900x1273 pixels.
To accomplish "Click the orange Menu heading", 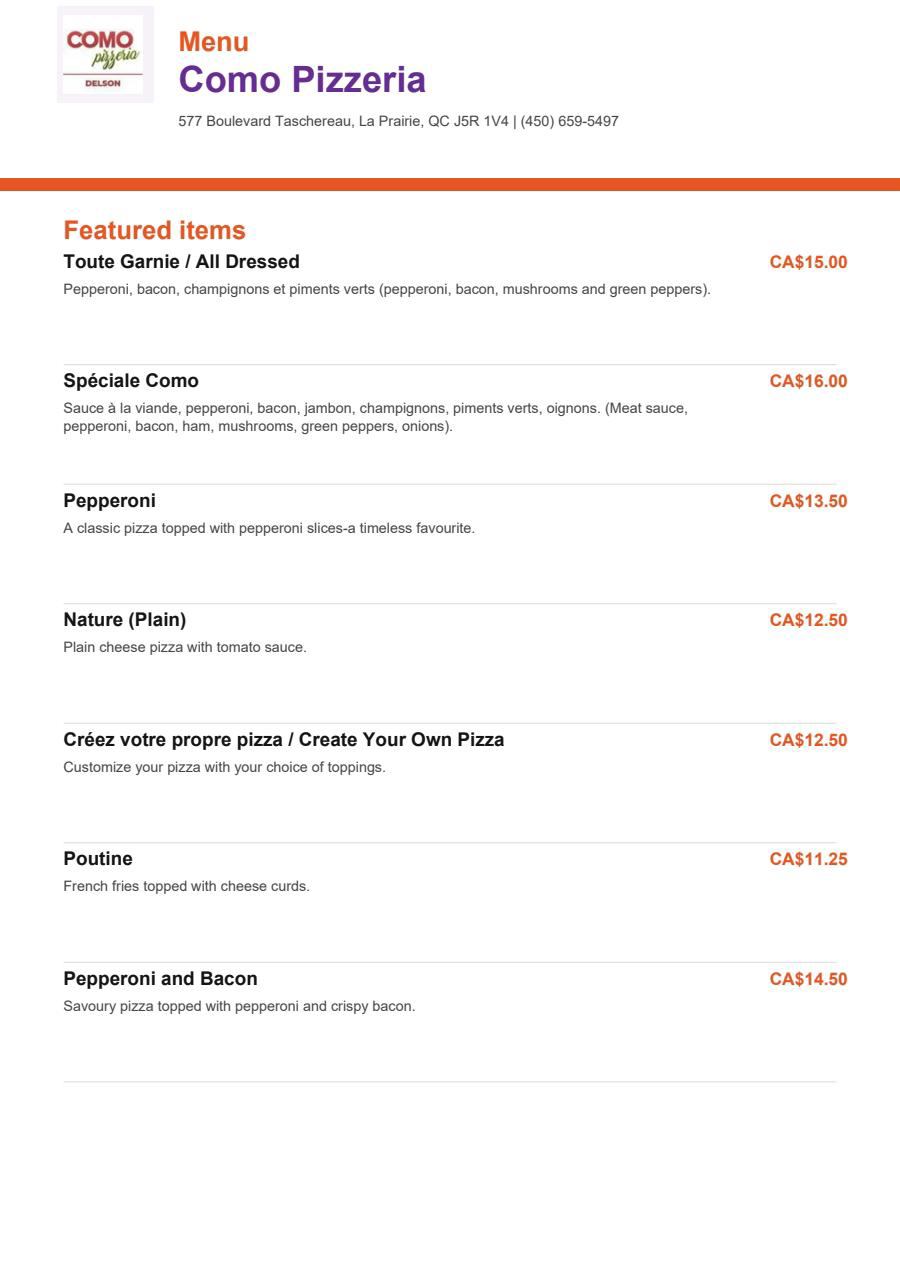I will tap(214, 42).
